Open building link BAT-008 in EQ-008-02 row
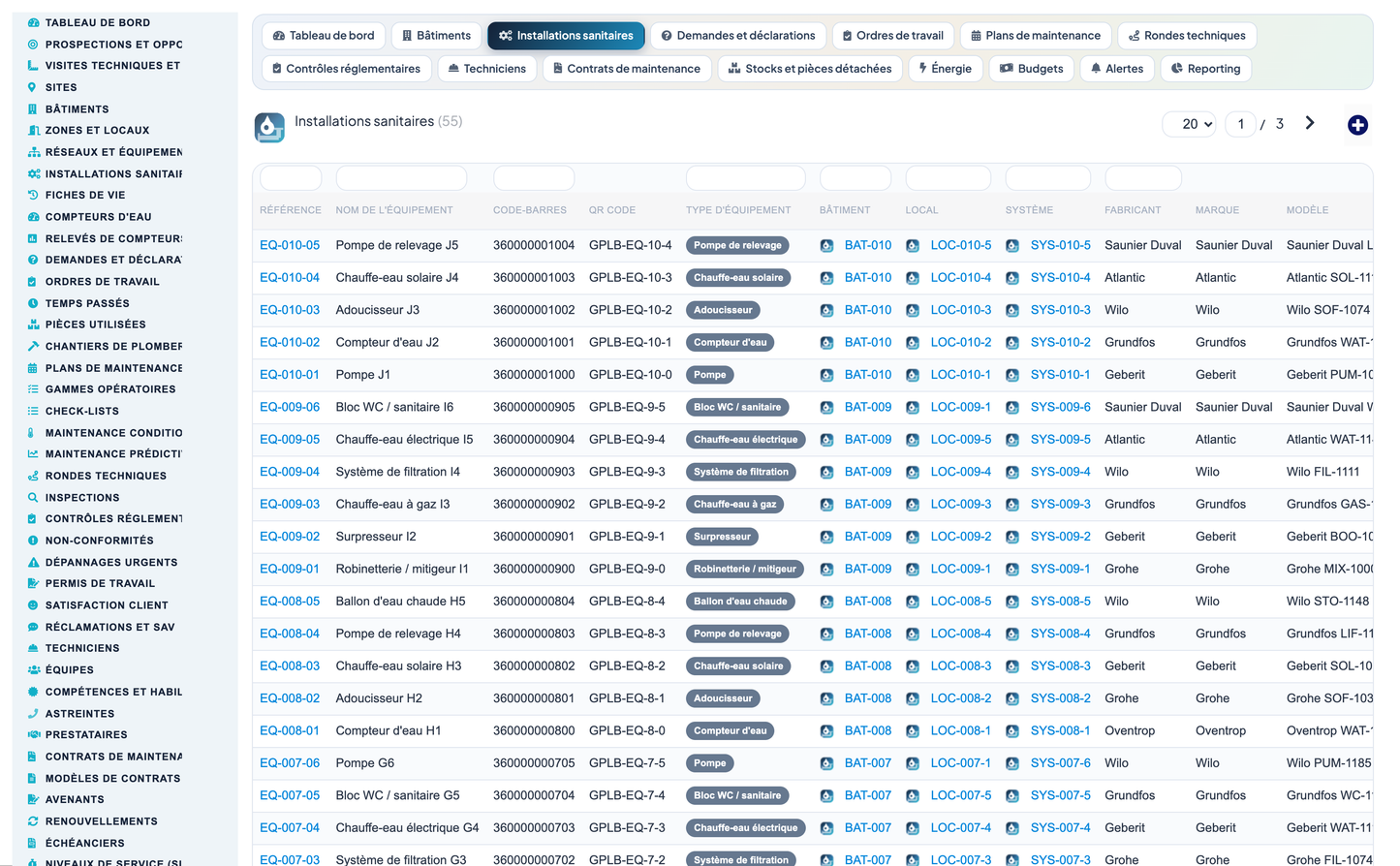 868,698
